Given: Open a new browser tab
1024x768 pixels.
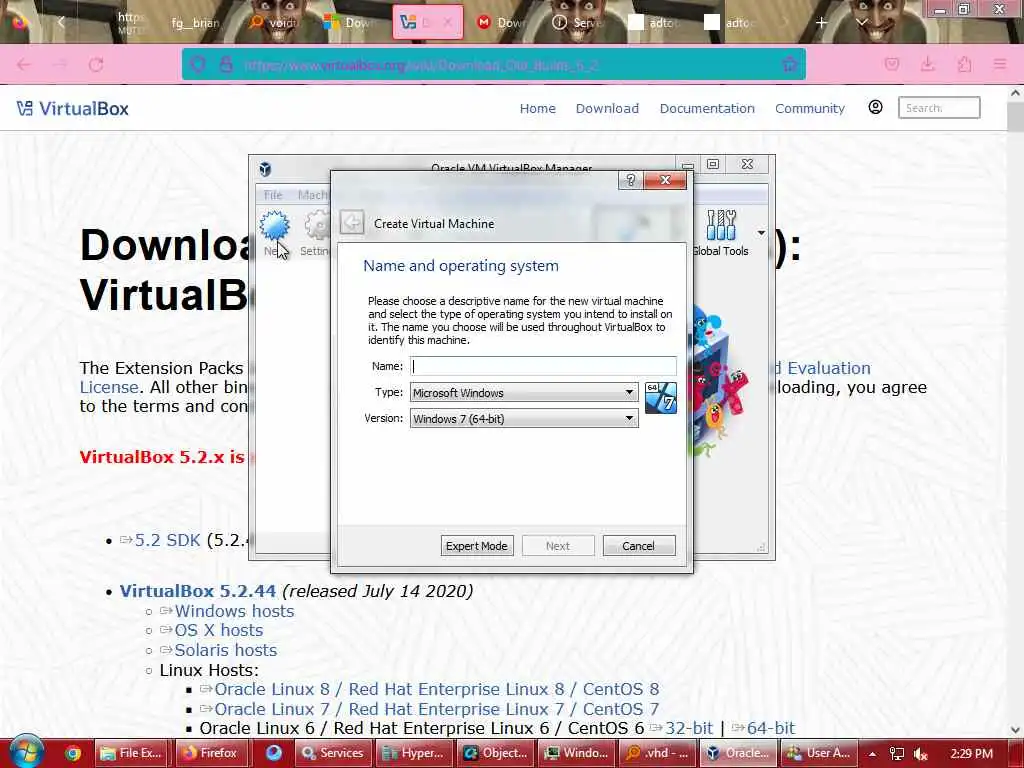Looking at the screenshot, I should (822, 23).
